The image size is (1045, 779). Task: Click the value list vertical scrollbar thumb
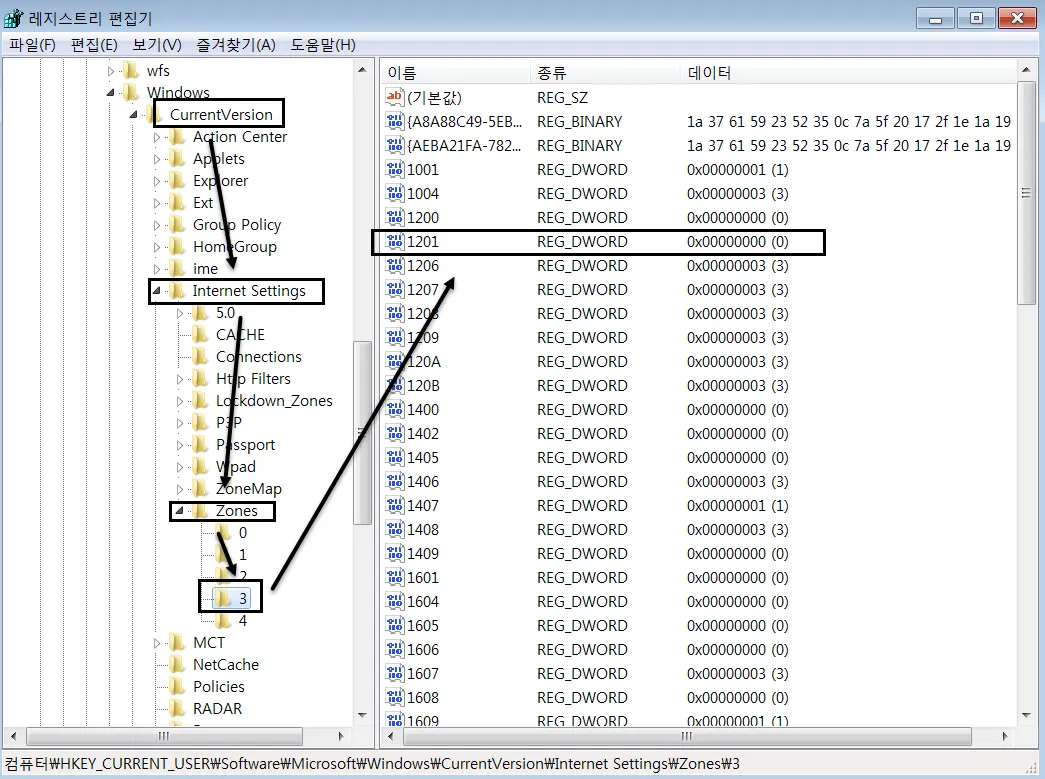(x=1026, y=193)
